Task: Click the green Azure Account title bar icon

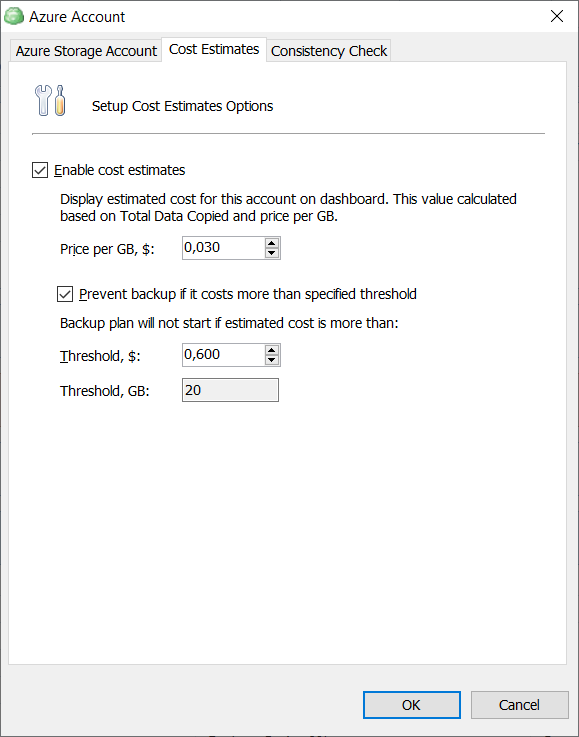Action: [14, 16]
